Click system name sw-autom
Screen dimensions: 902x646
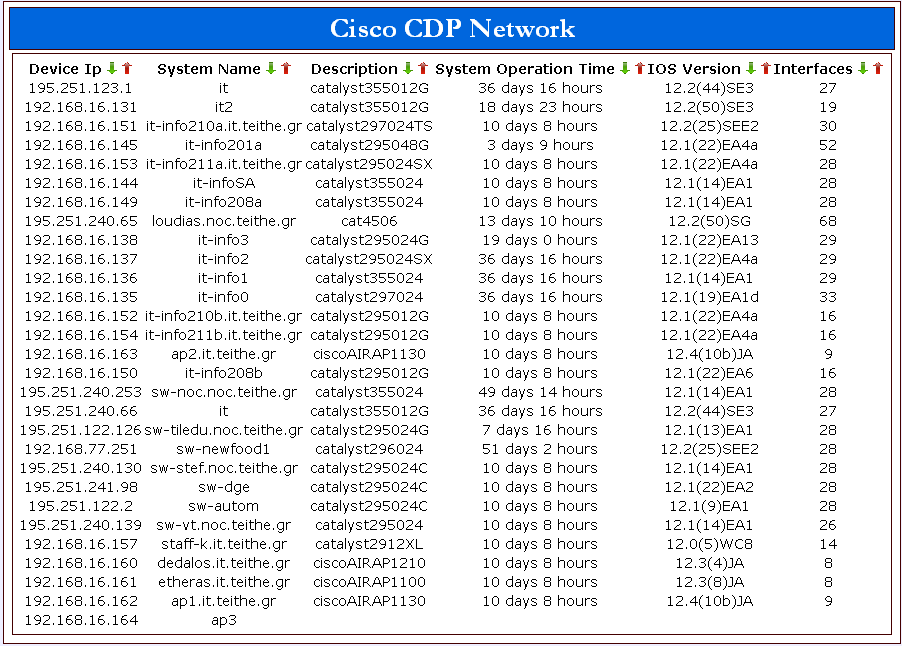223,506
